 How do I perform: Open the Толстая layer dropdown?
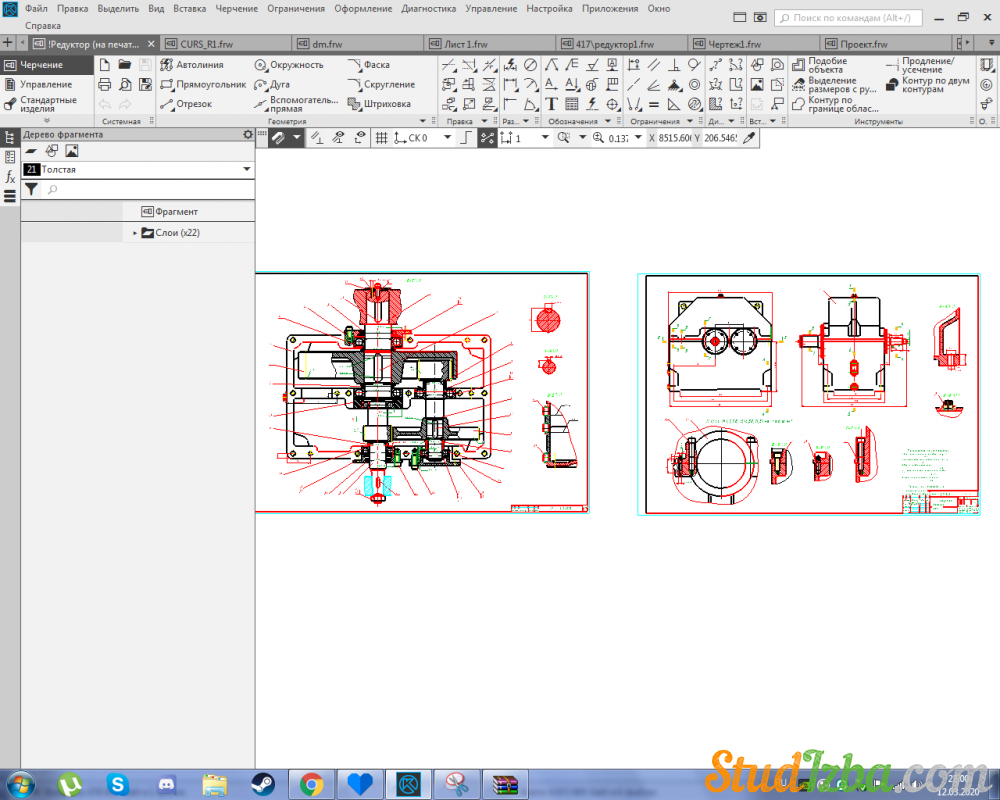(246, 170)
